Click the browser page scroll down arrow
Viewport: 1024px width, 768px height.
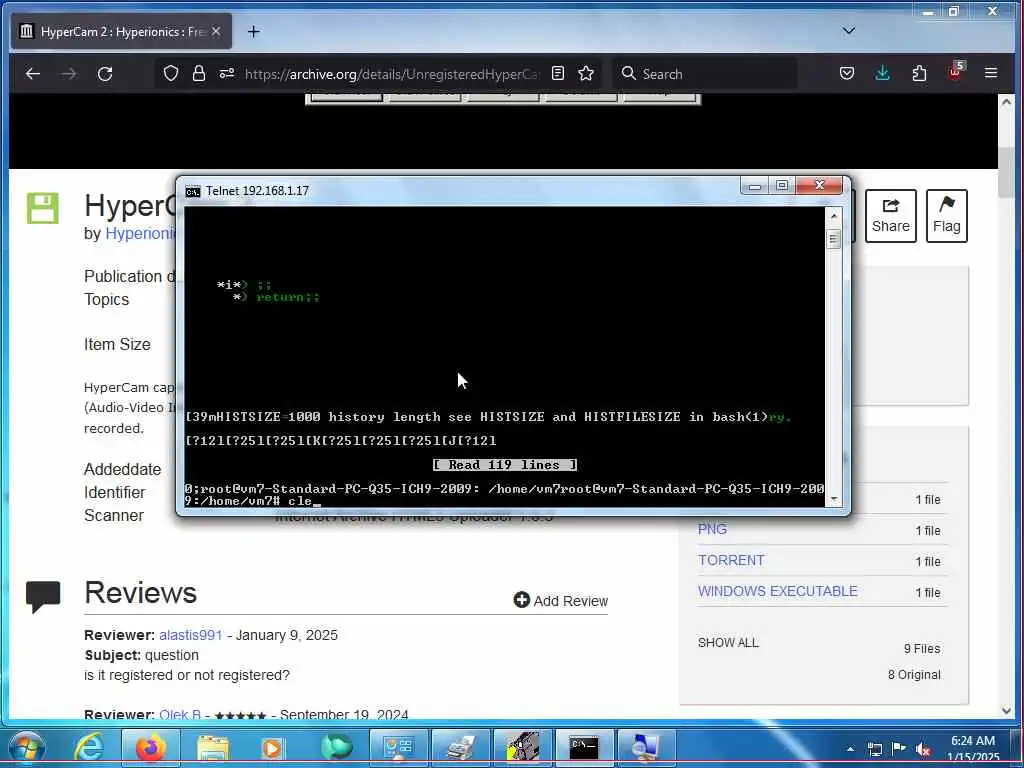(x=1006, y=711)
